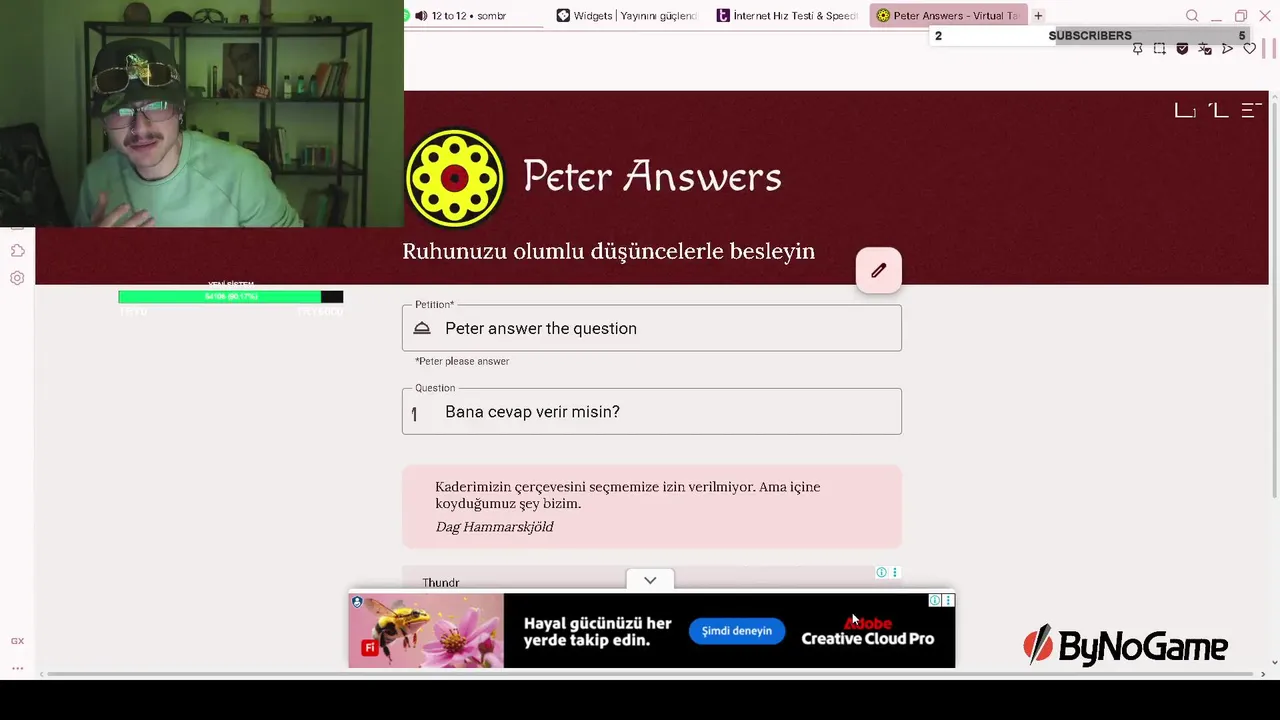Screen dimensions: 1280x720
Task: Click the Peter Answers title text
Action: coord(652,177)
